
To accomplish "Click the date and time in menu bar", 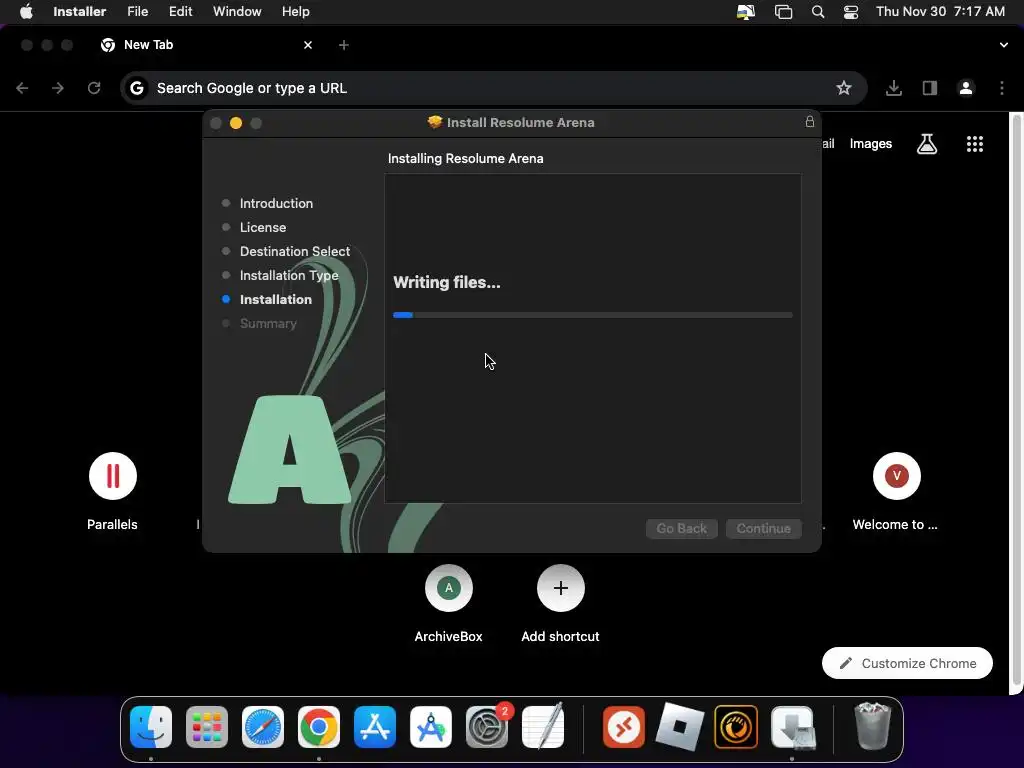I will tap(940, 12).
